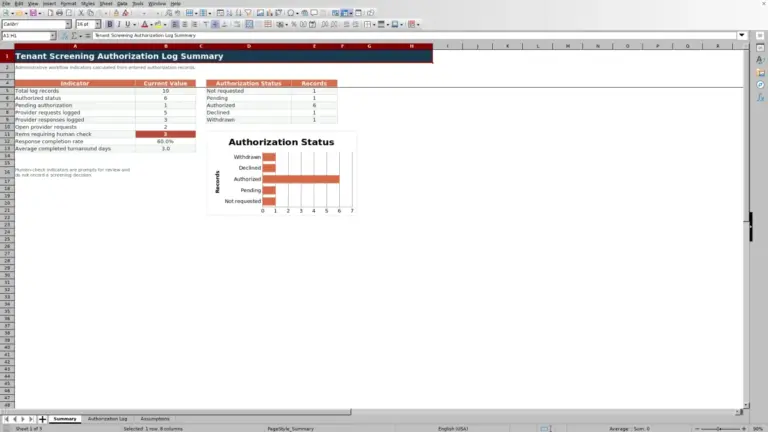
Task: Open Find and Replace icon
Action: pos(168,13)
